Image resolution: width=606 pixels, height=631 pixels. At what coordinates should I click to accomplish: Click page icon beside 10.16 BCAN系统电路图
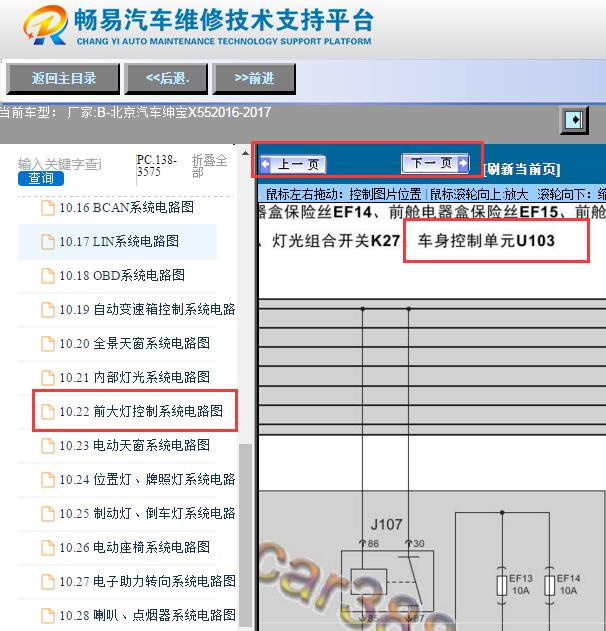point(48,208)
